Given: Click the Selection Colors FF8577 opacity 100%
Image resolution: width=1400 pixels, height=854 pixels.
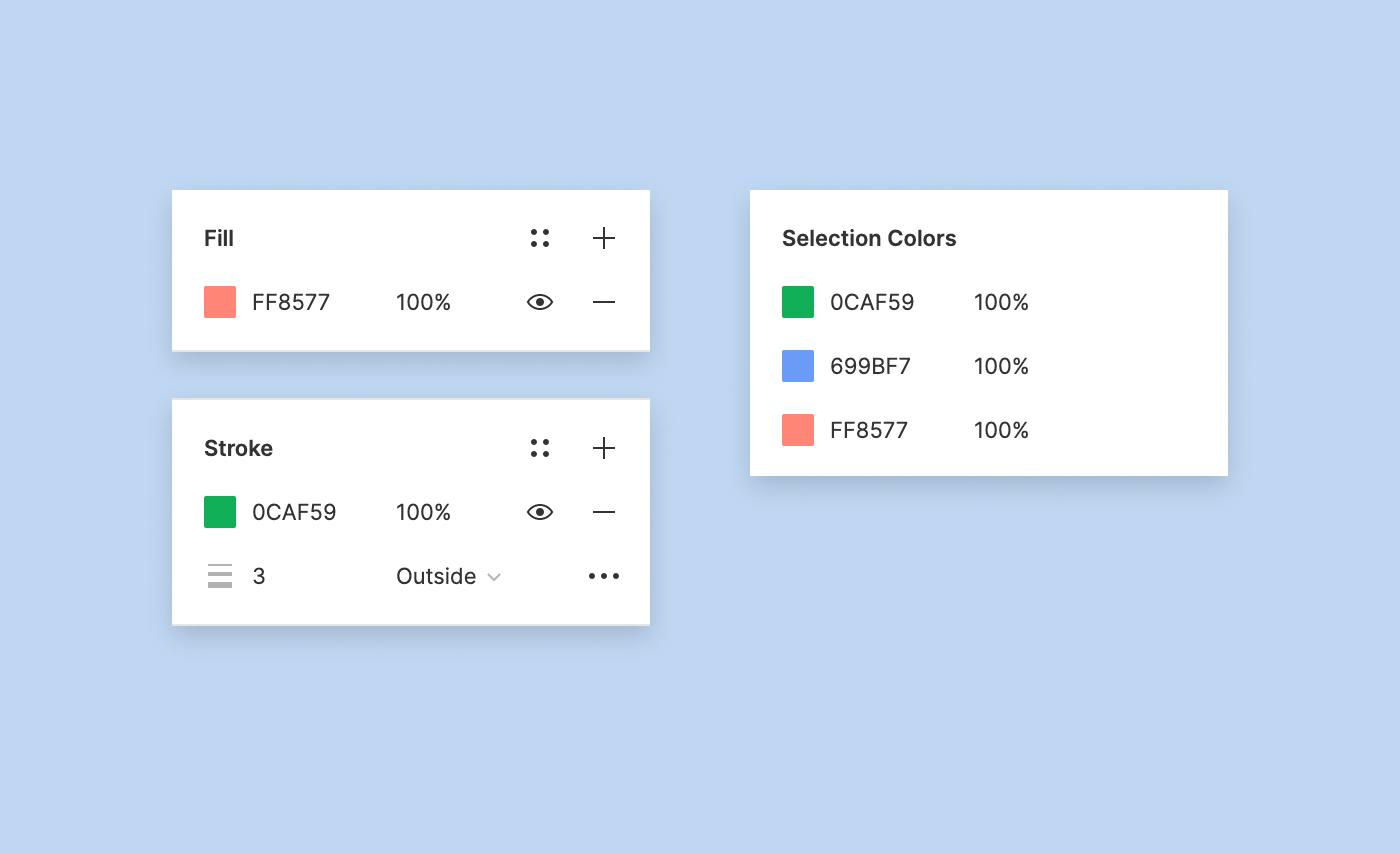Looking at the screenshot, I should click(1002, 430).
